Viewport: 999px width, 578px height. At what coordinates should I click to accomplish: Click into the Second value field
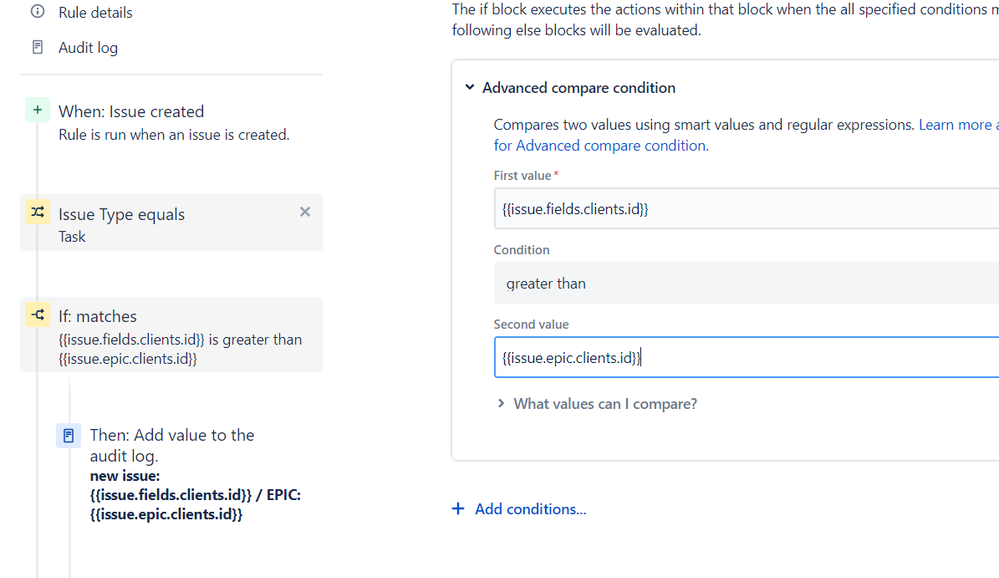point(745,357)
